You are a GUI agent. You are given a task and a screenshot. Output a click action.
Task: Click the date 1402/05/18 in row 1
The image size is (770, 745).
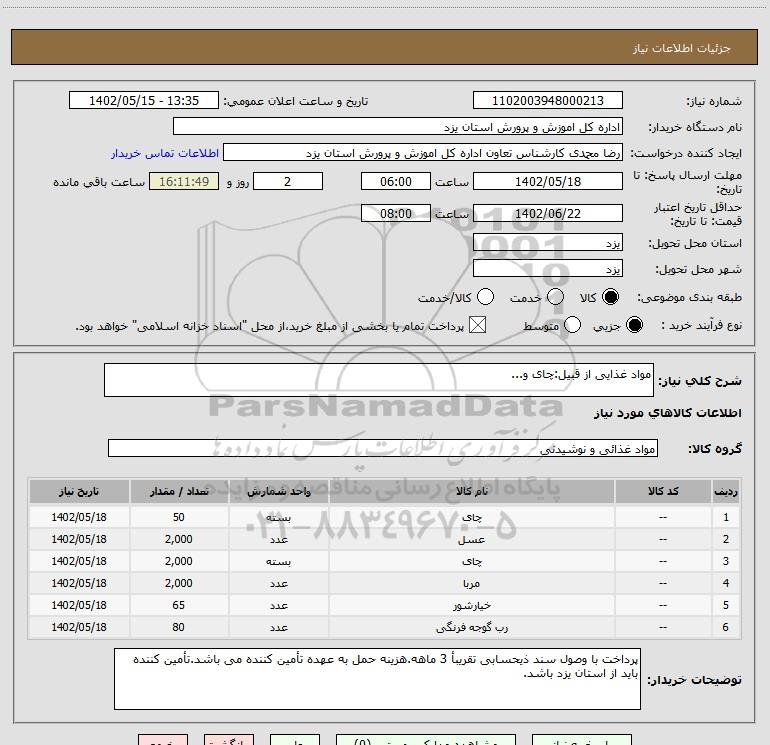click(79, 517)
